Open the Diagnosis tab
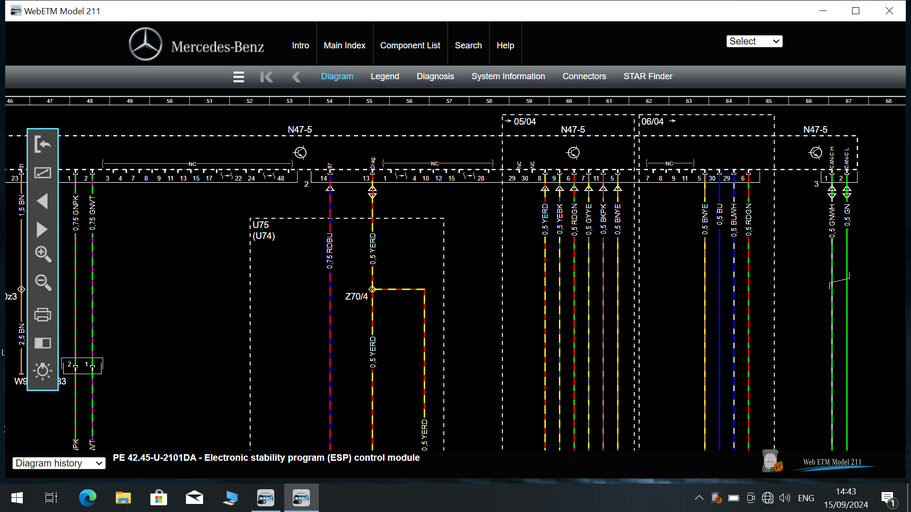This screenshot has height=512, width=911. 435,76
